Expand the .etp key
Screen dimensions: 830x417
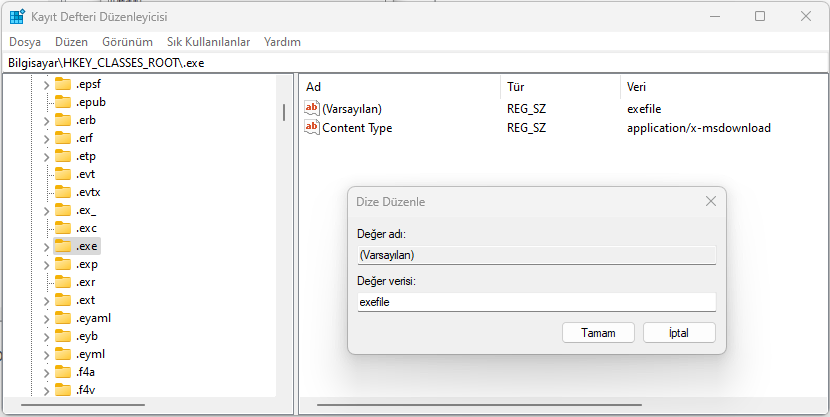pyautogui.click(x=46, y=157)
